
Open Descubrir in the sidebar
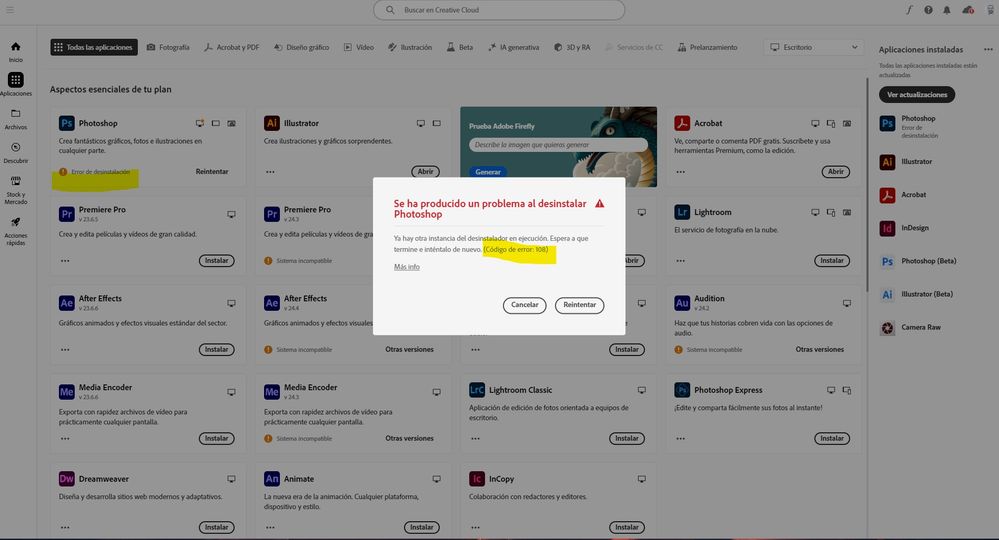click(15, 153)
